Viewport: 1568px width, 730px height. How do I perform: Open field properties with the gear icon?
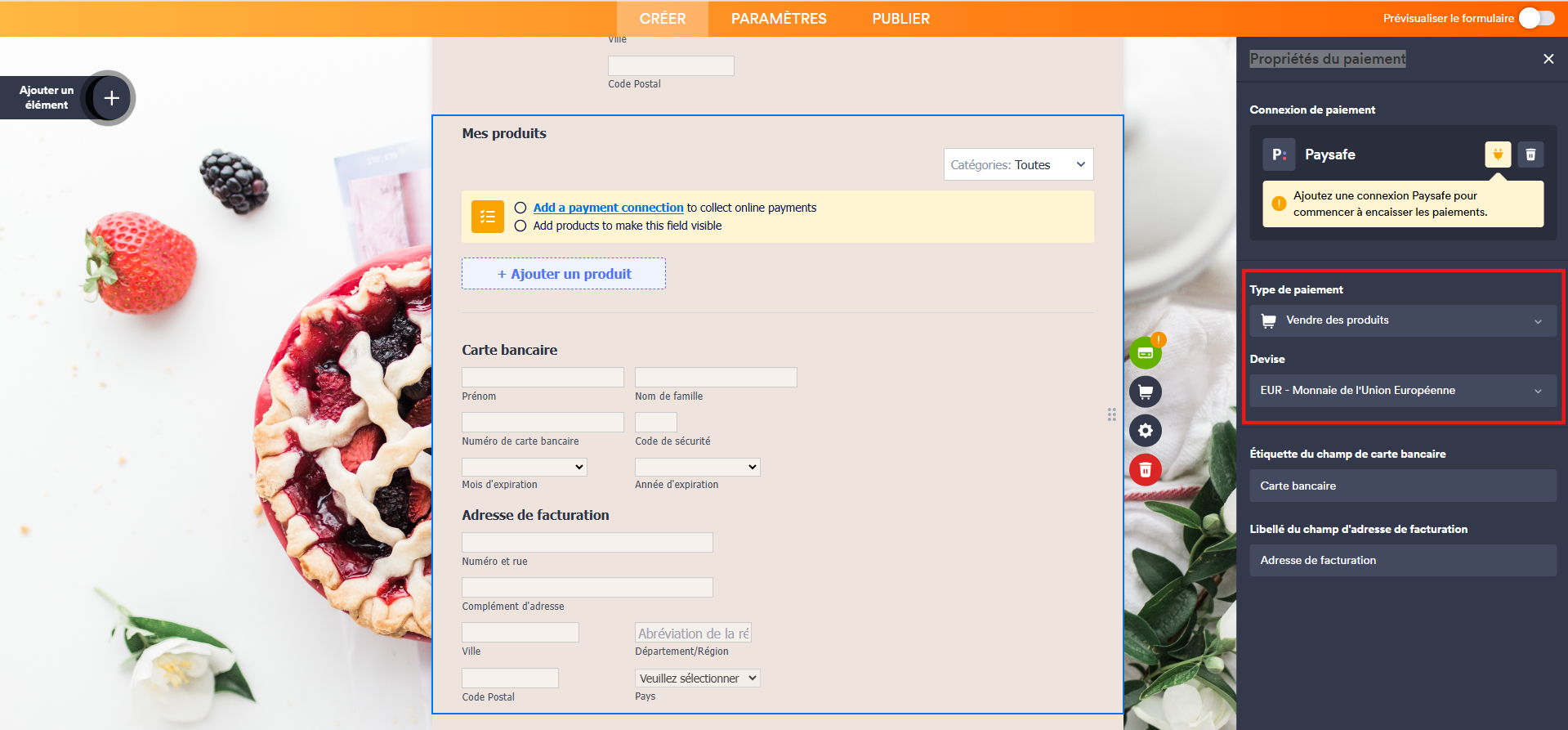[x=1146, y=431]
